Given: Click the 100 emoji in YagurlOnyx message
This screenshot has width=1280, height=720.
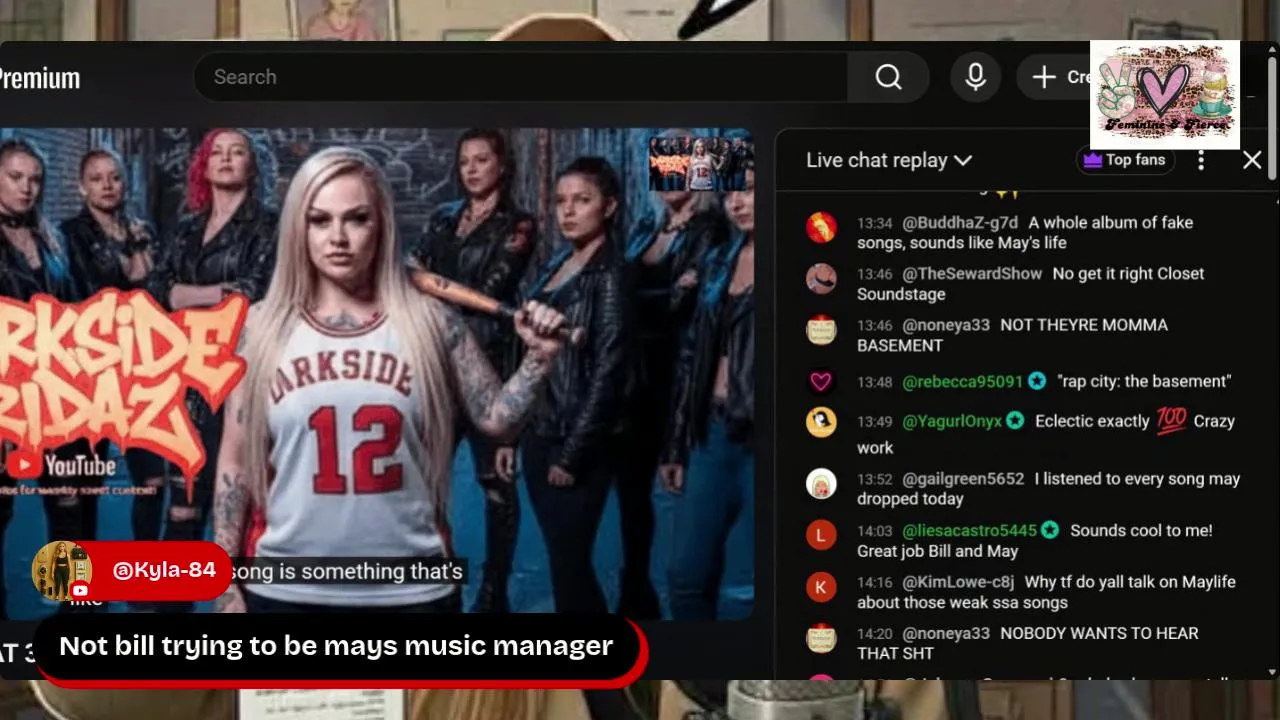Looking at the screenshot, I should coord(1171,421).
